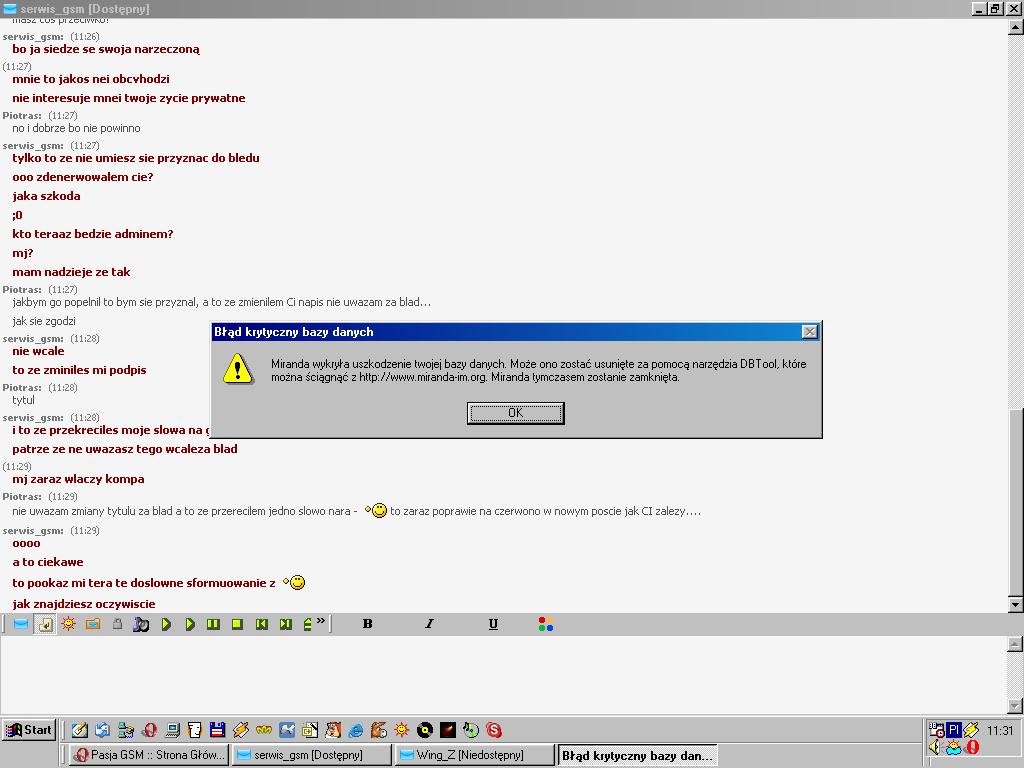
Task: Click in the message input field
Action: (x=500, y=673)
